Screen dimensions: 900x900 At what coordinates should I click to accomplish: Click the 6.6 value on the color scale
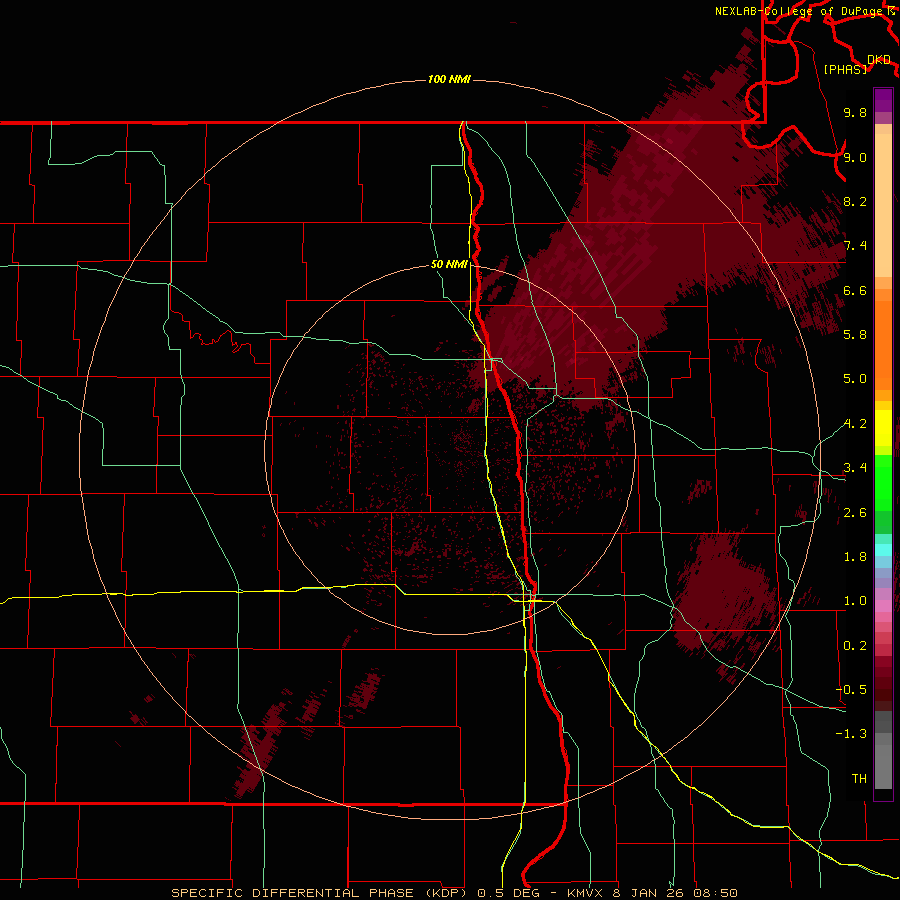coord(855,290)
